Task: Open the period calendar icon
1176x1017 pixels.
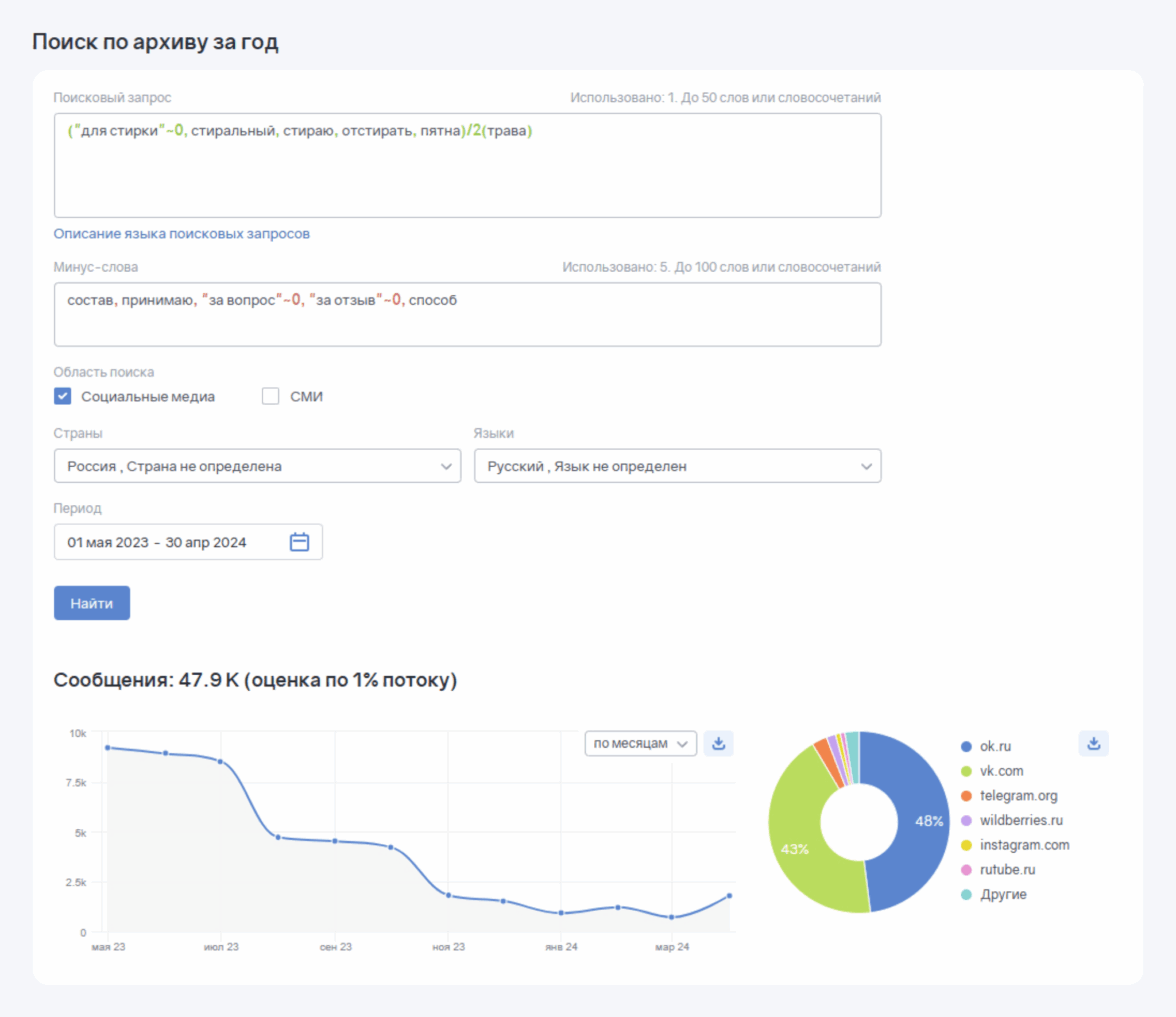Action: tap(299, 542)
